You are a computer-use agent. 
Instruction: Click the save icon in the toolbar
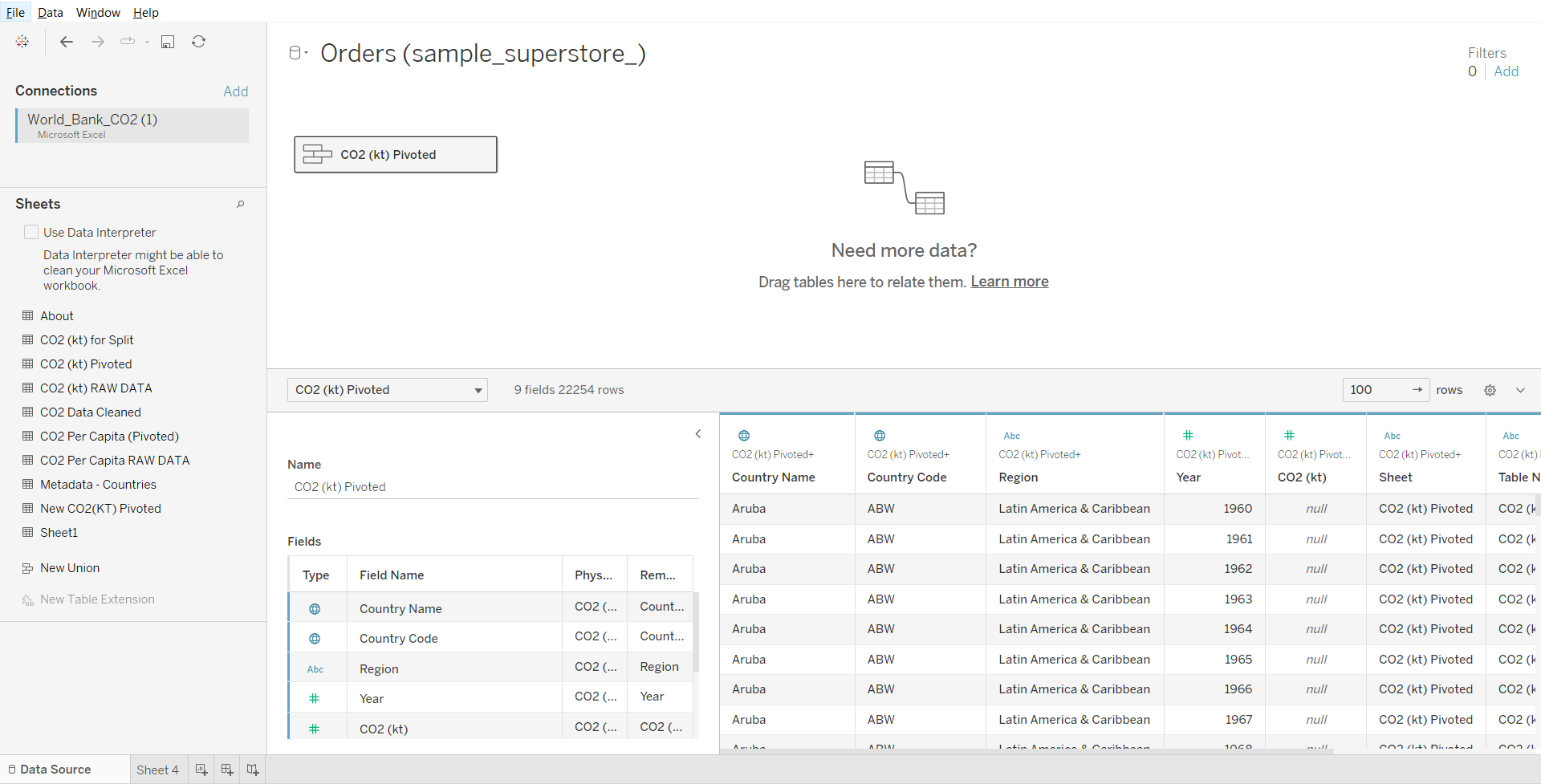pos(168,42)
